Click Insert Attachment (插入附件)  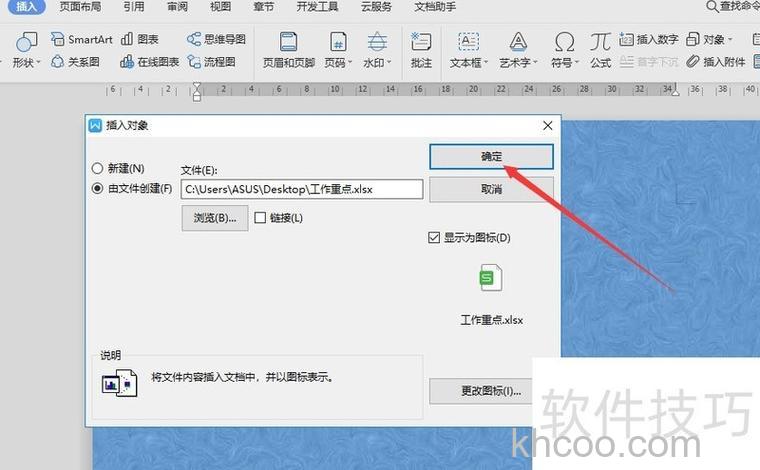coord(716,62)
